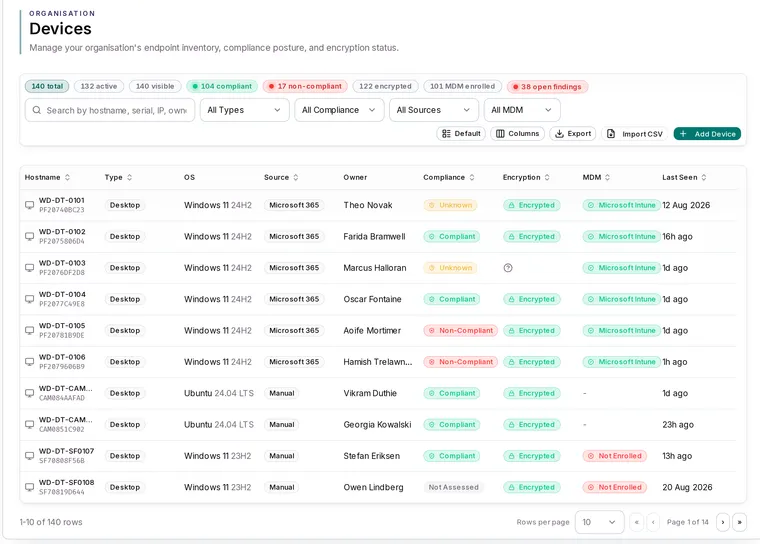Click the Add Device button

[707, 134]
